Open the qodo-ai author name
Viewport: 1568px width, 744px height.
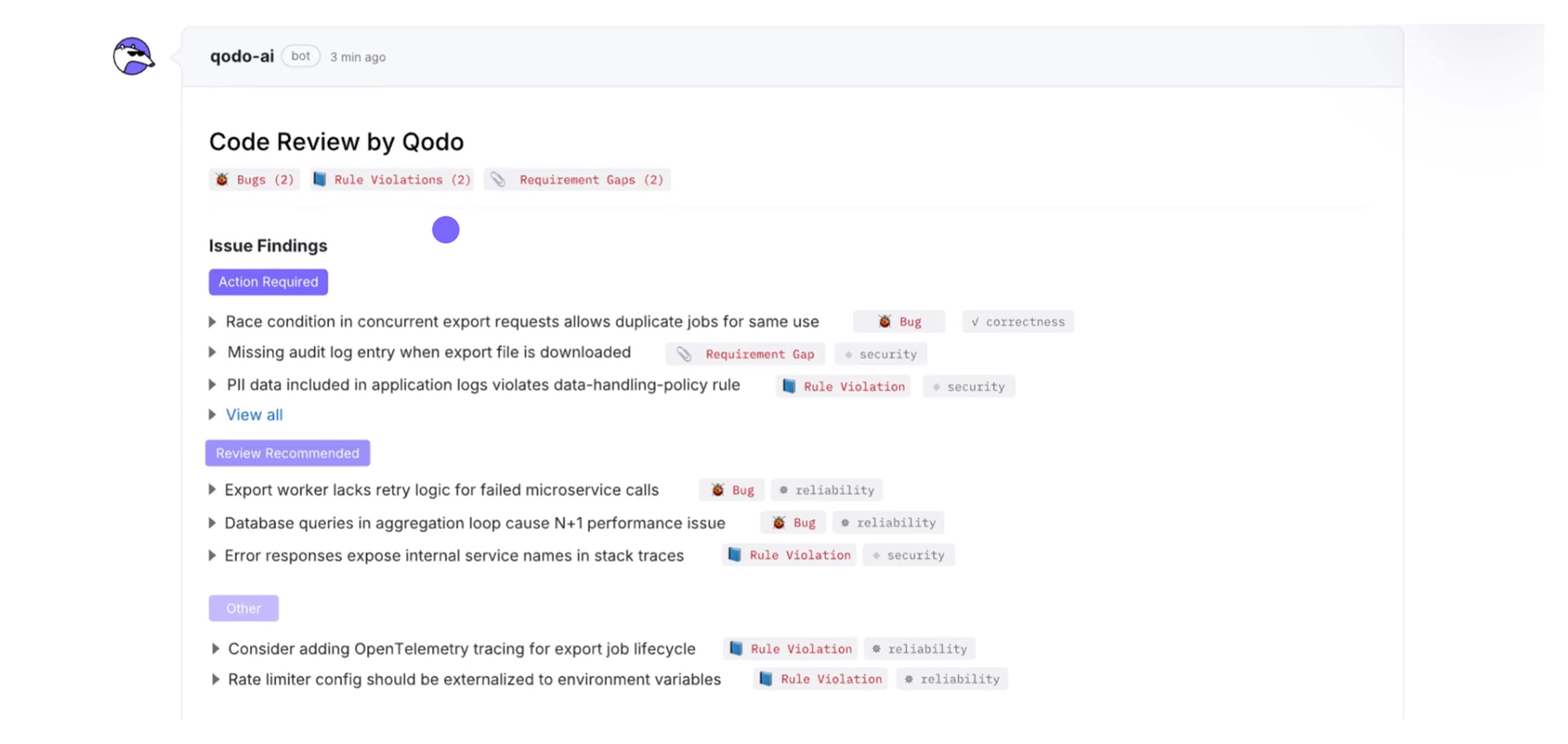242,57
